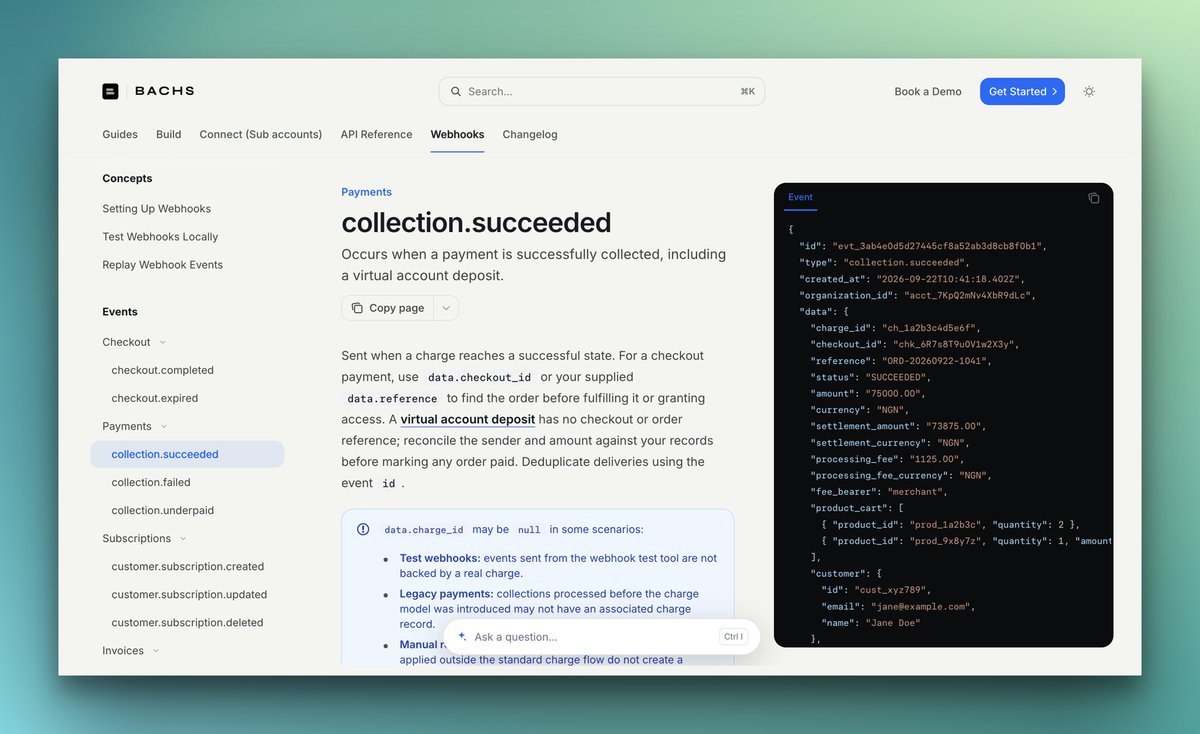Collapse the Invoices events group
This screenshot has width=1200, height=734.
click(156, 650)
